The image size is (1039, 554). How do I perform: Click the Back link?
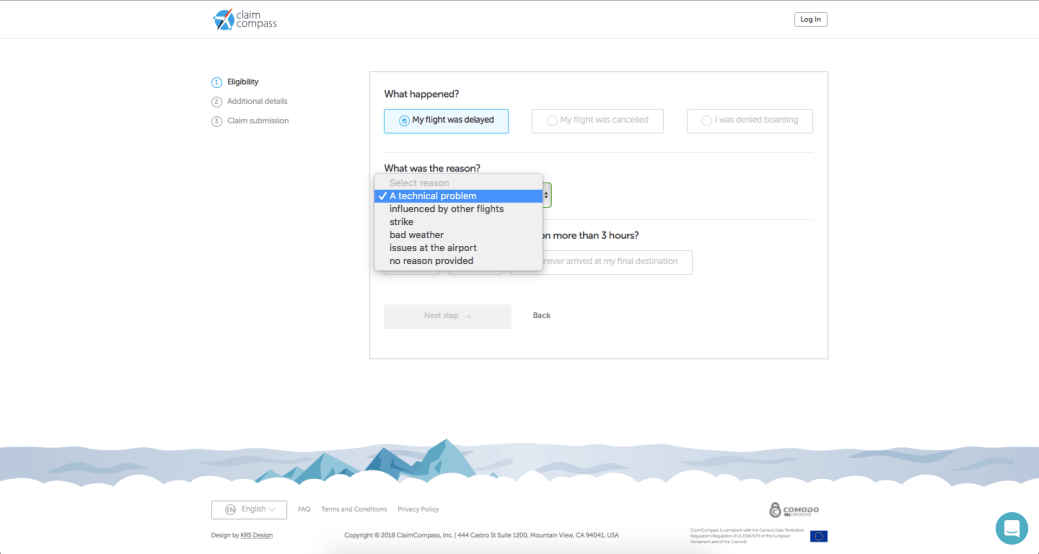541,316
